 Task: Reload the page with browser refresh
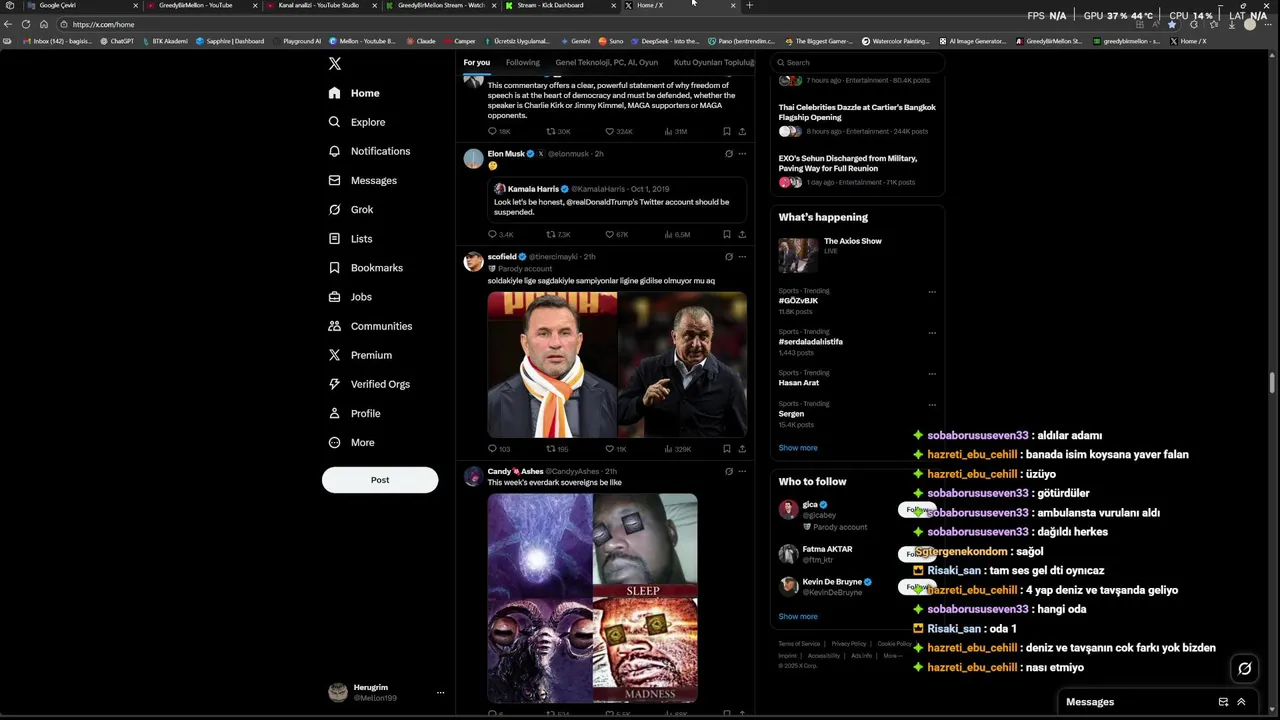point(26,24)
